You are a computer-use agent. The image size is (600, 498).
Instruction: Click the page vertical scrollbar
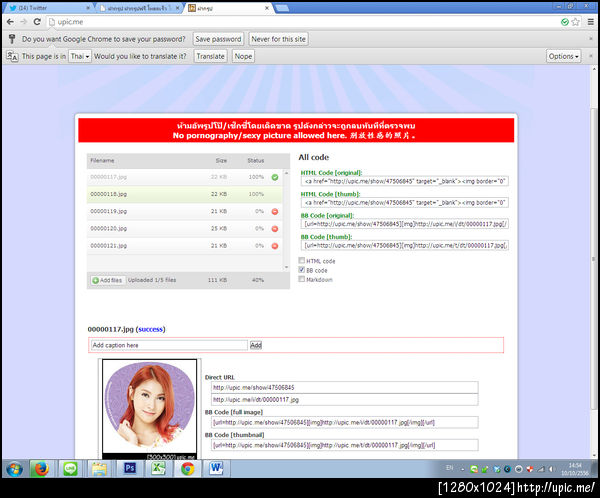tap(594, 260)
